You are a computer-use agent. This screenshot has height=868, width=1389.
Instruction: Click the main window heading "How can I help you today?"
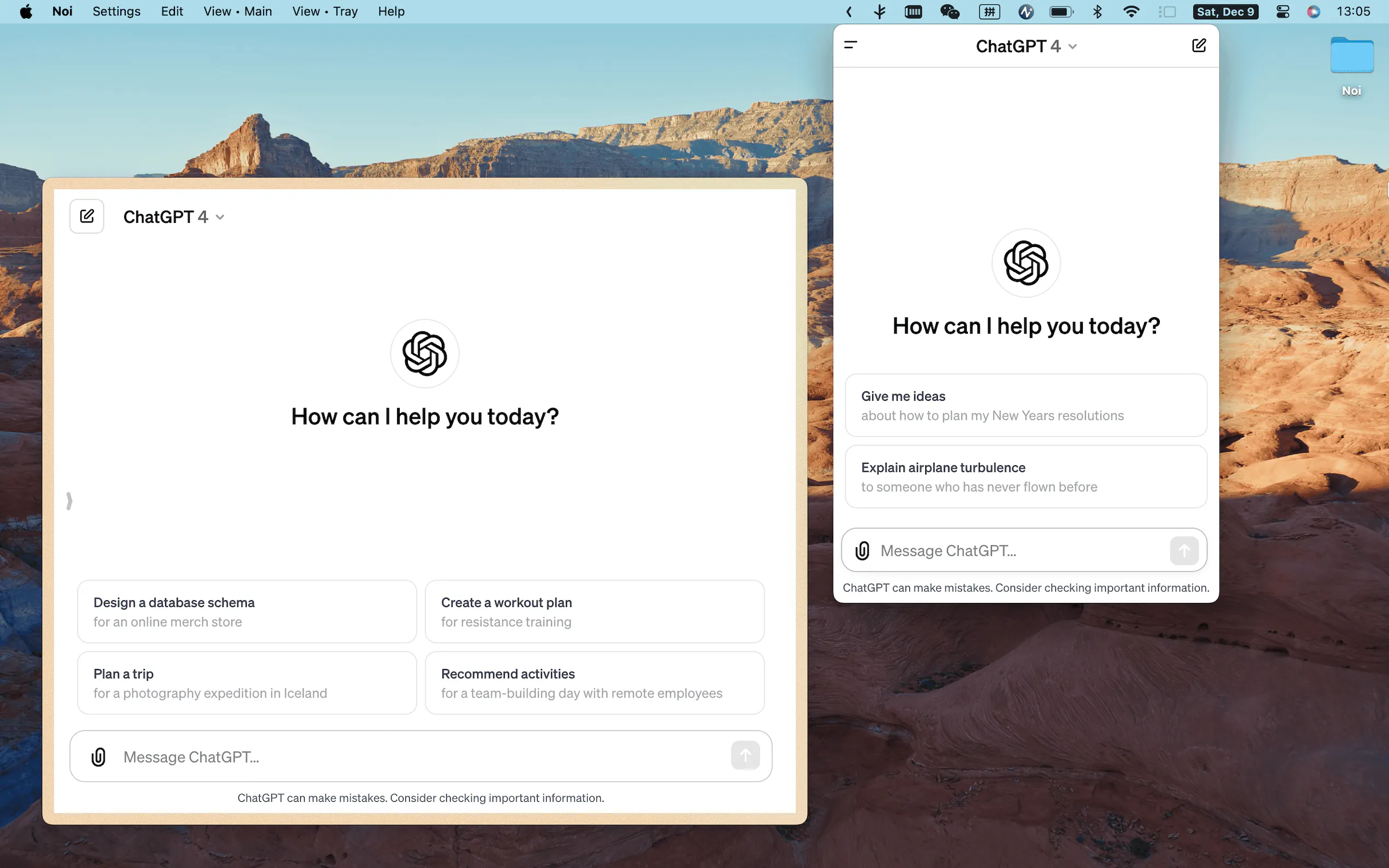[425, 417]
